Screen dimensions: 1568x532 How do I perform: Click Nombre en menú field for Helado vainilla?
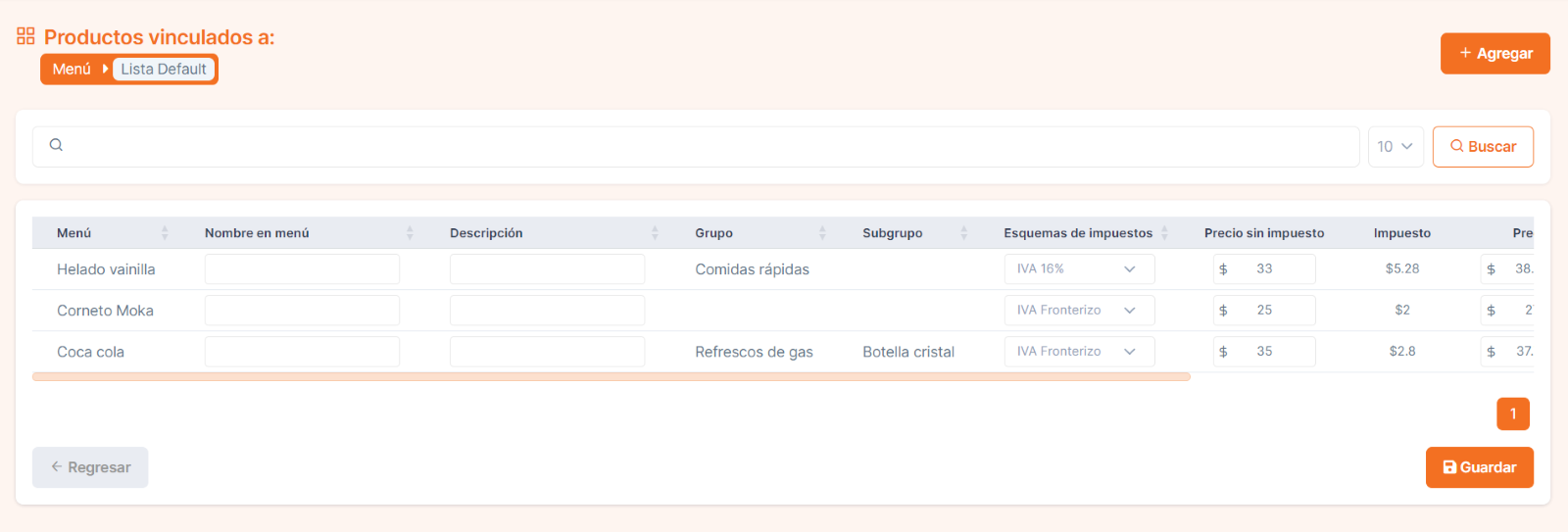[x=302, y=268]
